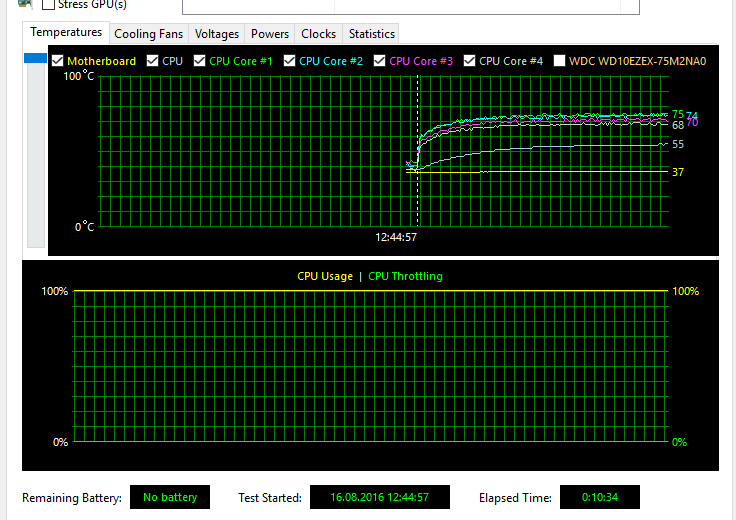
Task: Toggle CPU Core #1 checkbox
Action: pos(199,61)
